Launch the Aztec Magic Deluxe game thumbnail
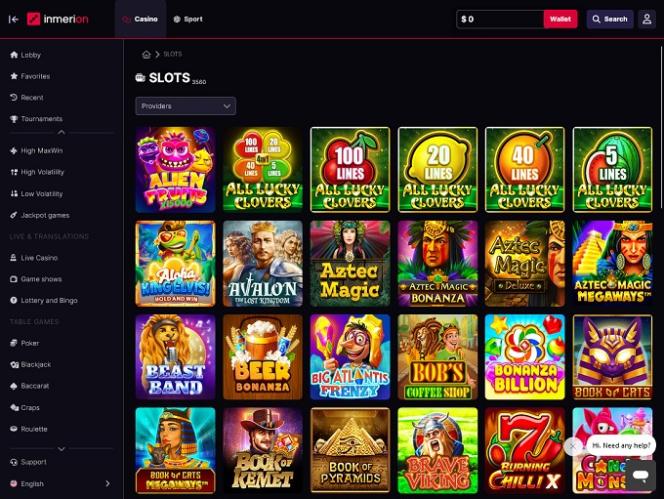 point(525,263)
